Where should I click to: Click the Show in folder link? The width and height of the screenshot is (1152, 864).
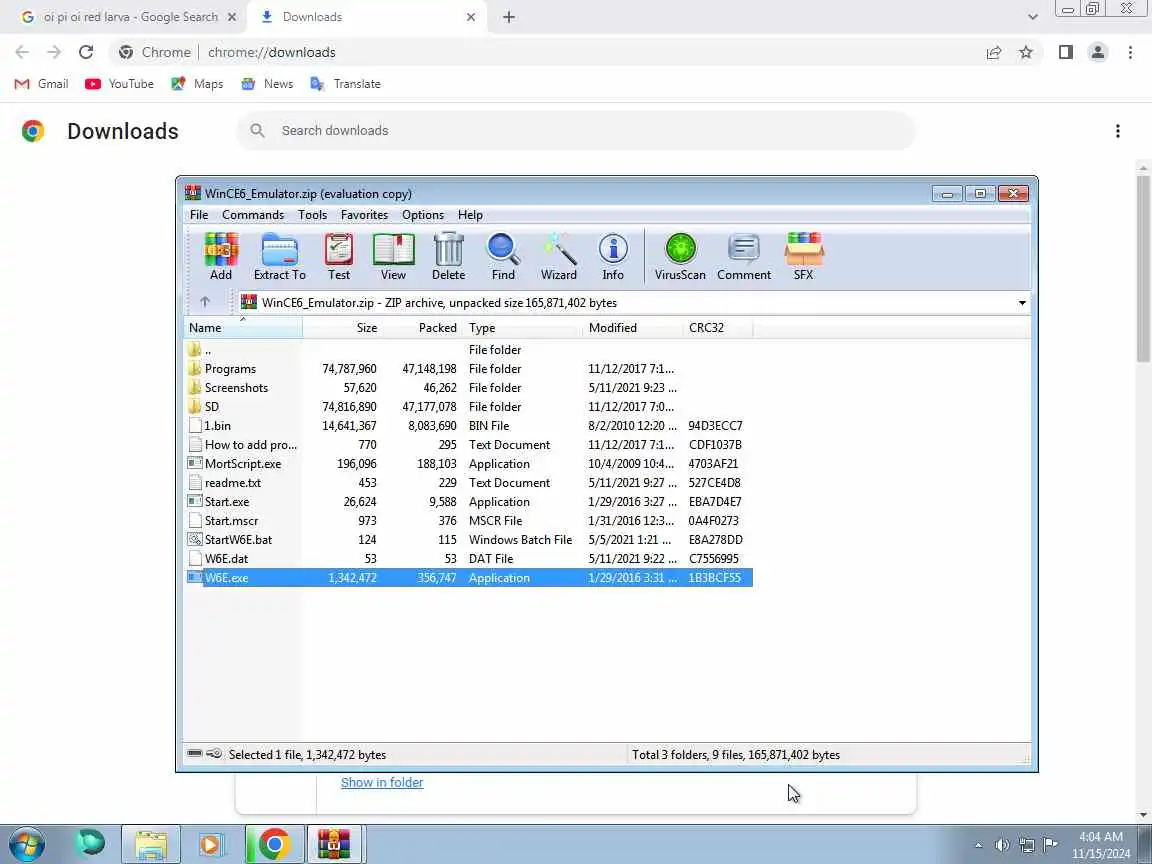tap(382, 783)
